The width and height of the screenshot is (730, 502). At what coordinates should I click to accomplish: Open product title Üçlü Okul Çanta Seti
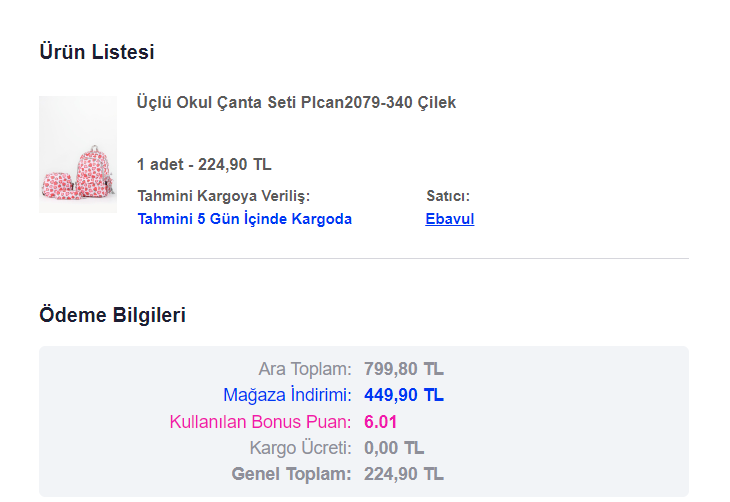click(x=296, y=102)
